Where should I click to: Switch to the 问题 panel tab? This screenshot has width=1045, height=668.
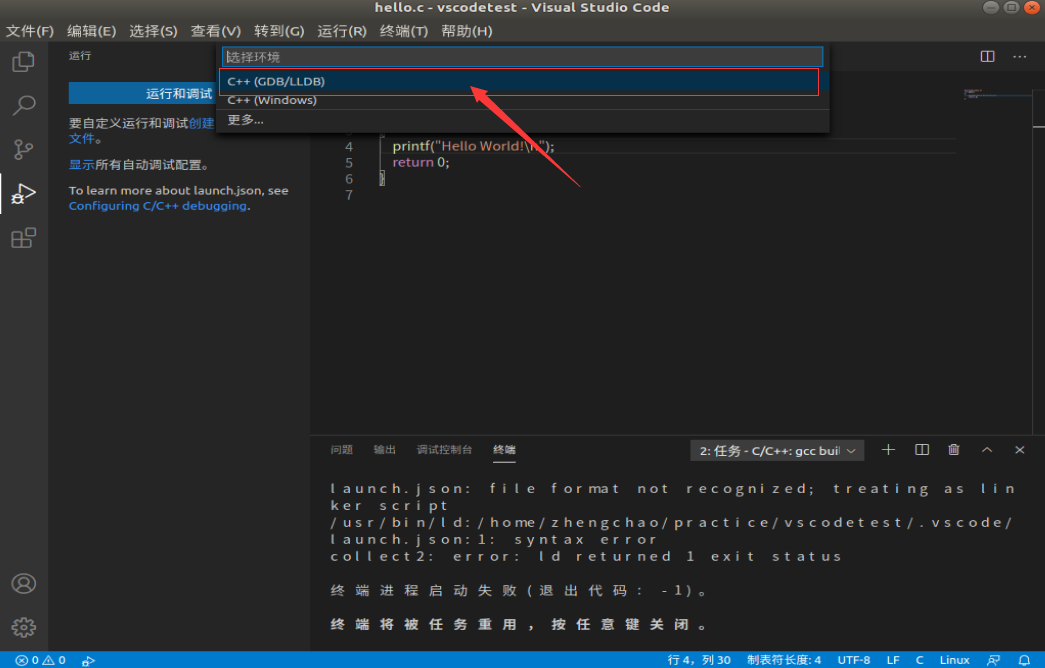click(x=341, y=450)
